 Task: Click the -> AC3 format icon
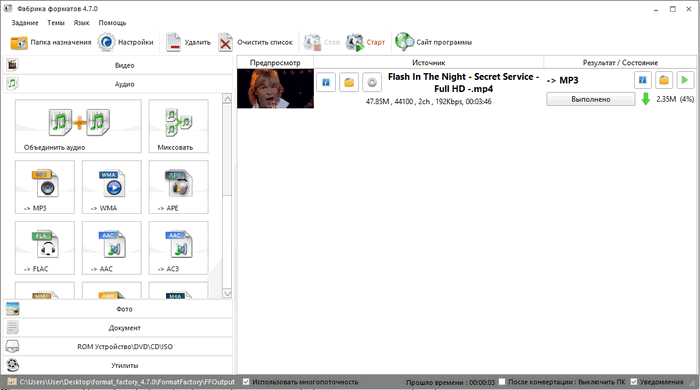click(x=179, y=248)
